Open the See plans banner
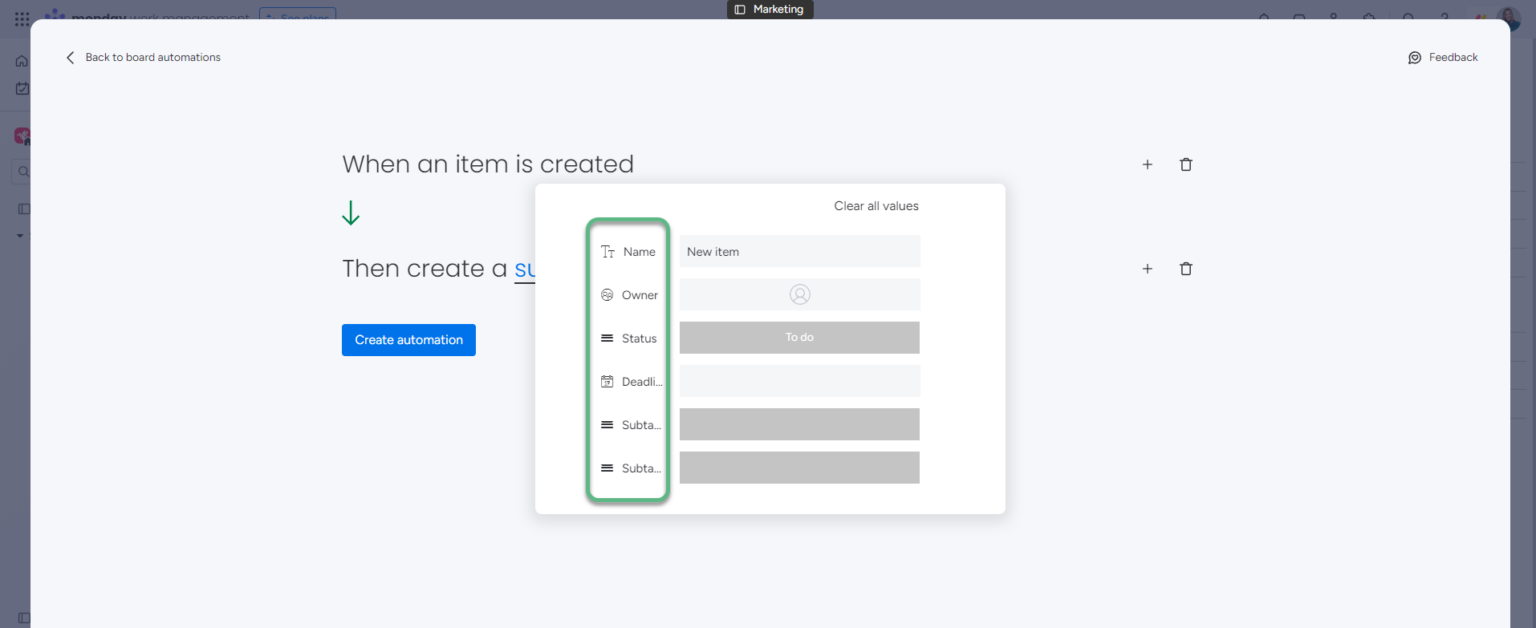Viewport: 1536px width, 628px height. [297, 16]
